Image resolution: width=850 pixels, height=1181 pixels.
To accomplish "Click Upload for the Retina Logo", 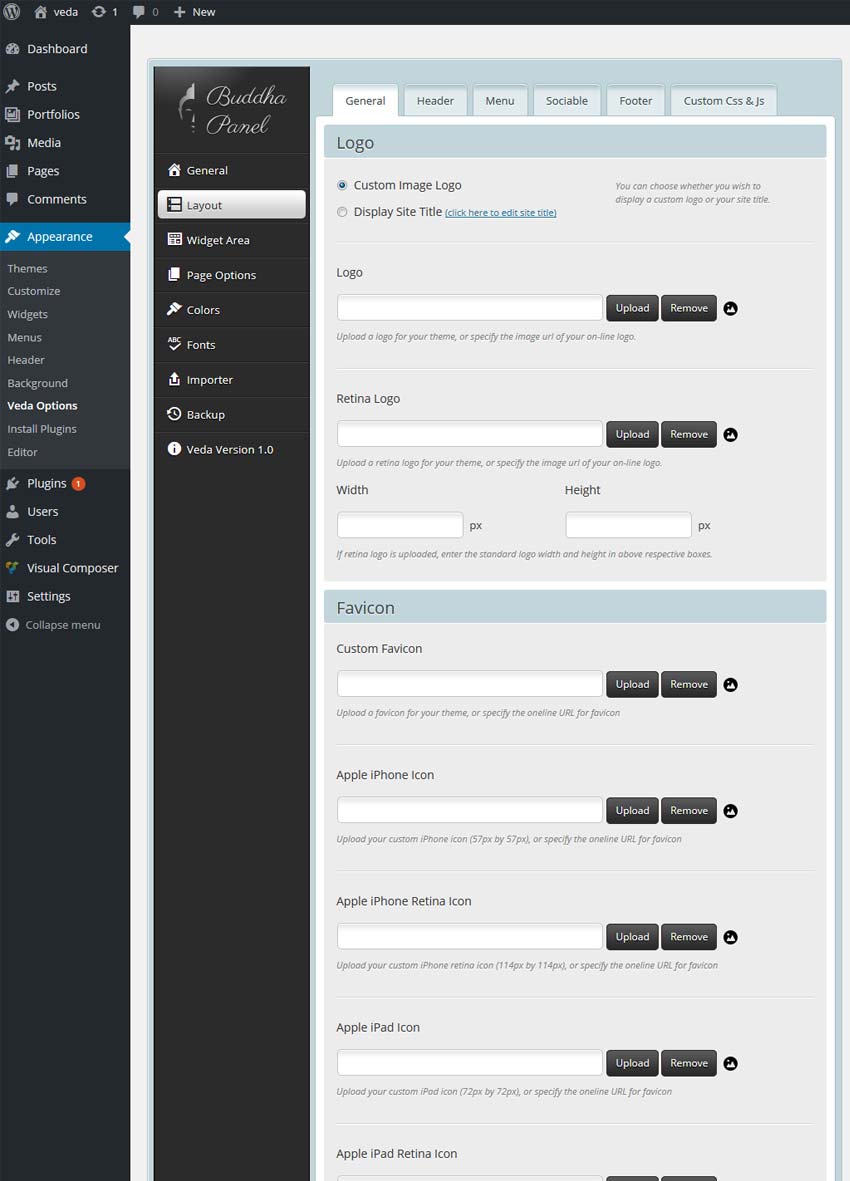I will [x=631, y=434].
